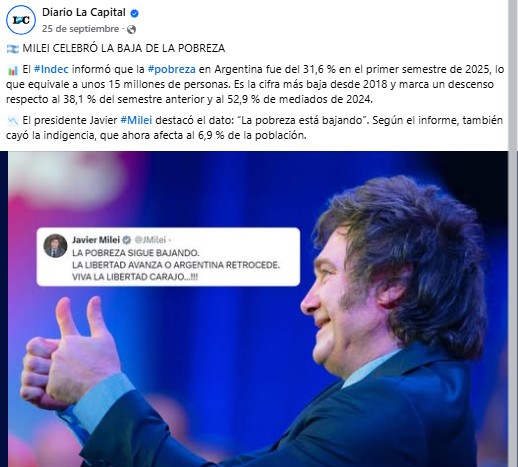
Task: Open the Diario La Capital page name
Action: 84,13
